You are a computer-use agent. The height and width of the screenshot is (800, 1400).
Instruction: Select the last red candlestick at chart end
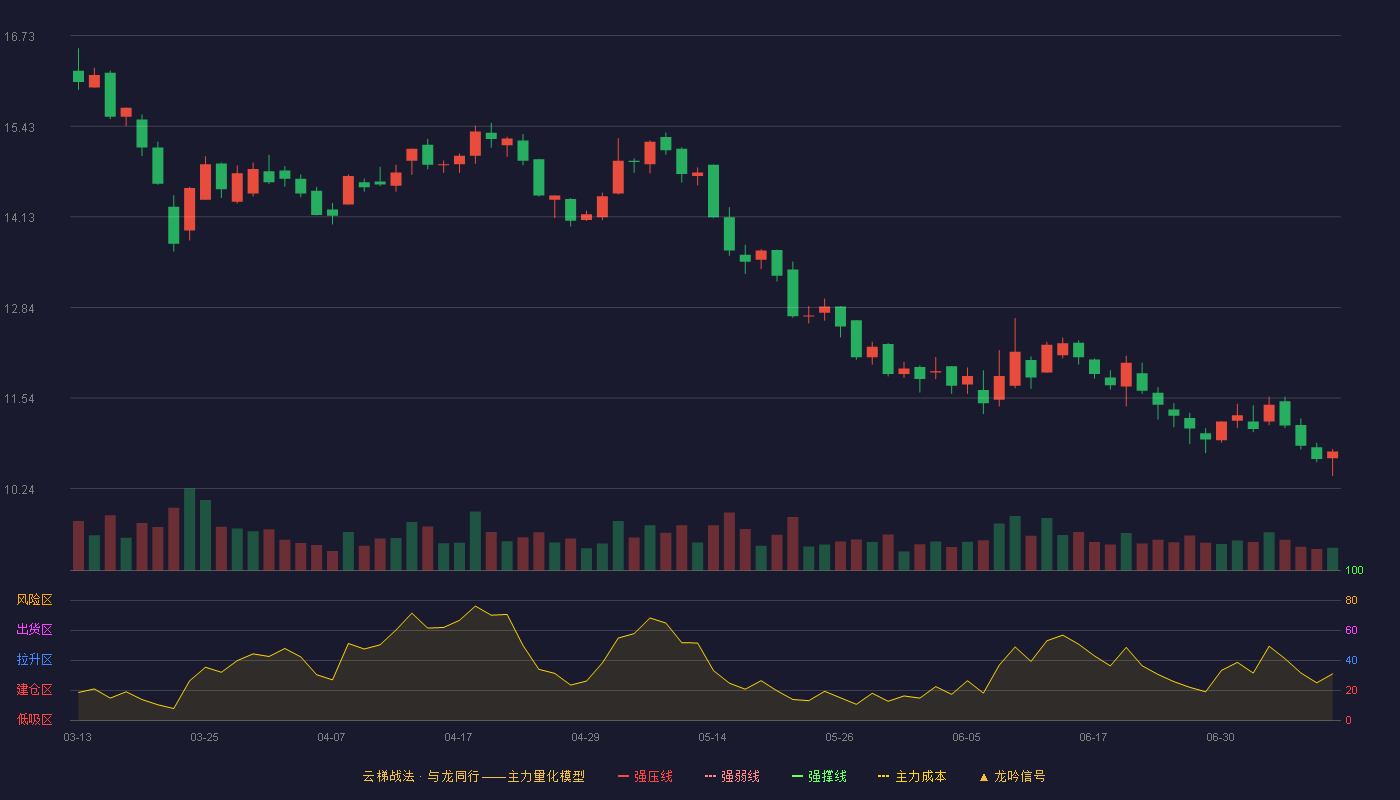(1332, 455)
